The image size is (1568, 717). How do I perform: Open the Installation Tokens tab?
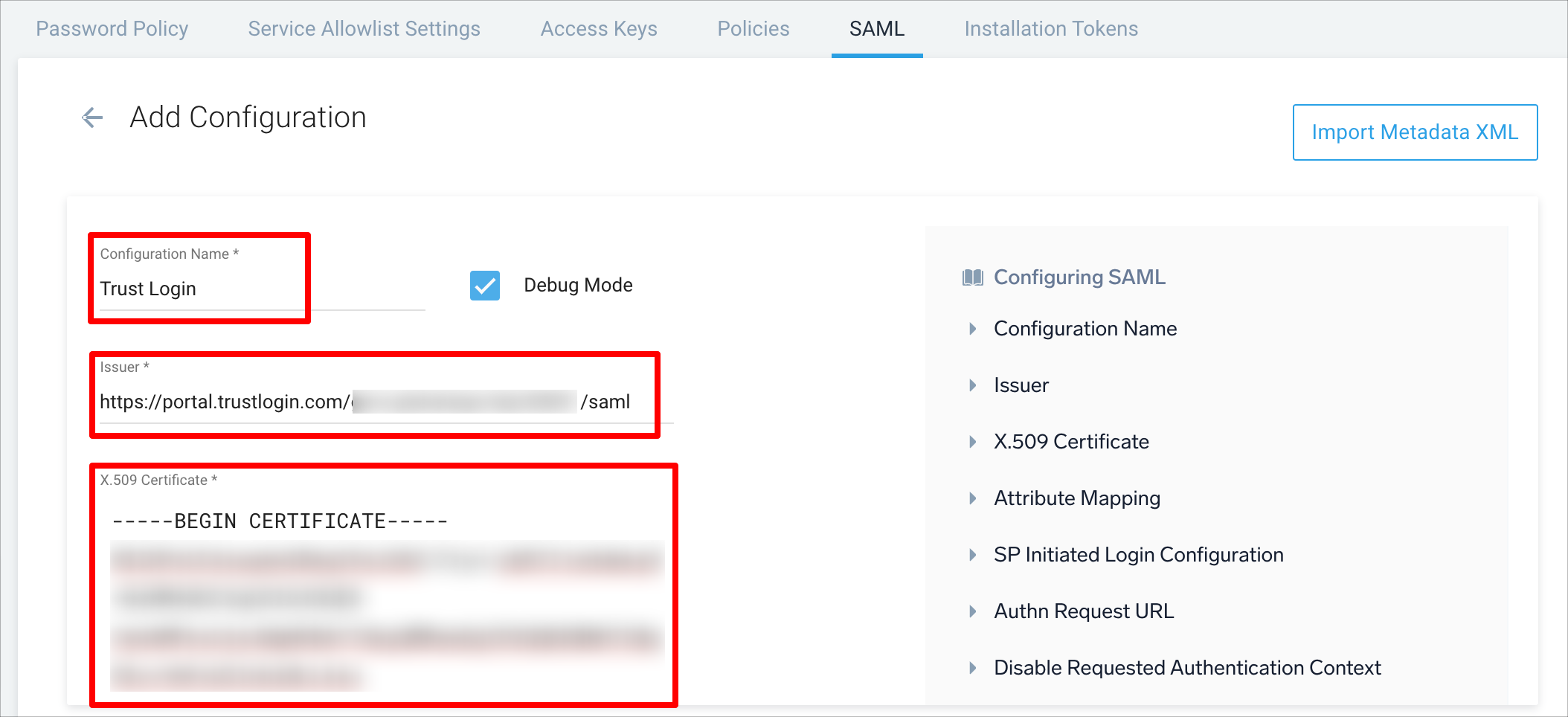[x=1051, y=29]
